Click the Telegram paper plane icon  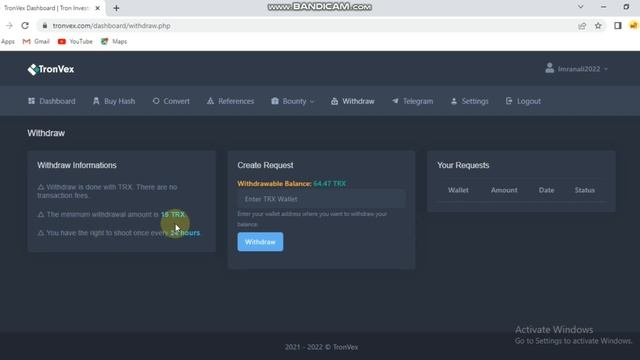pyautogui.click(x=395, y=100)
